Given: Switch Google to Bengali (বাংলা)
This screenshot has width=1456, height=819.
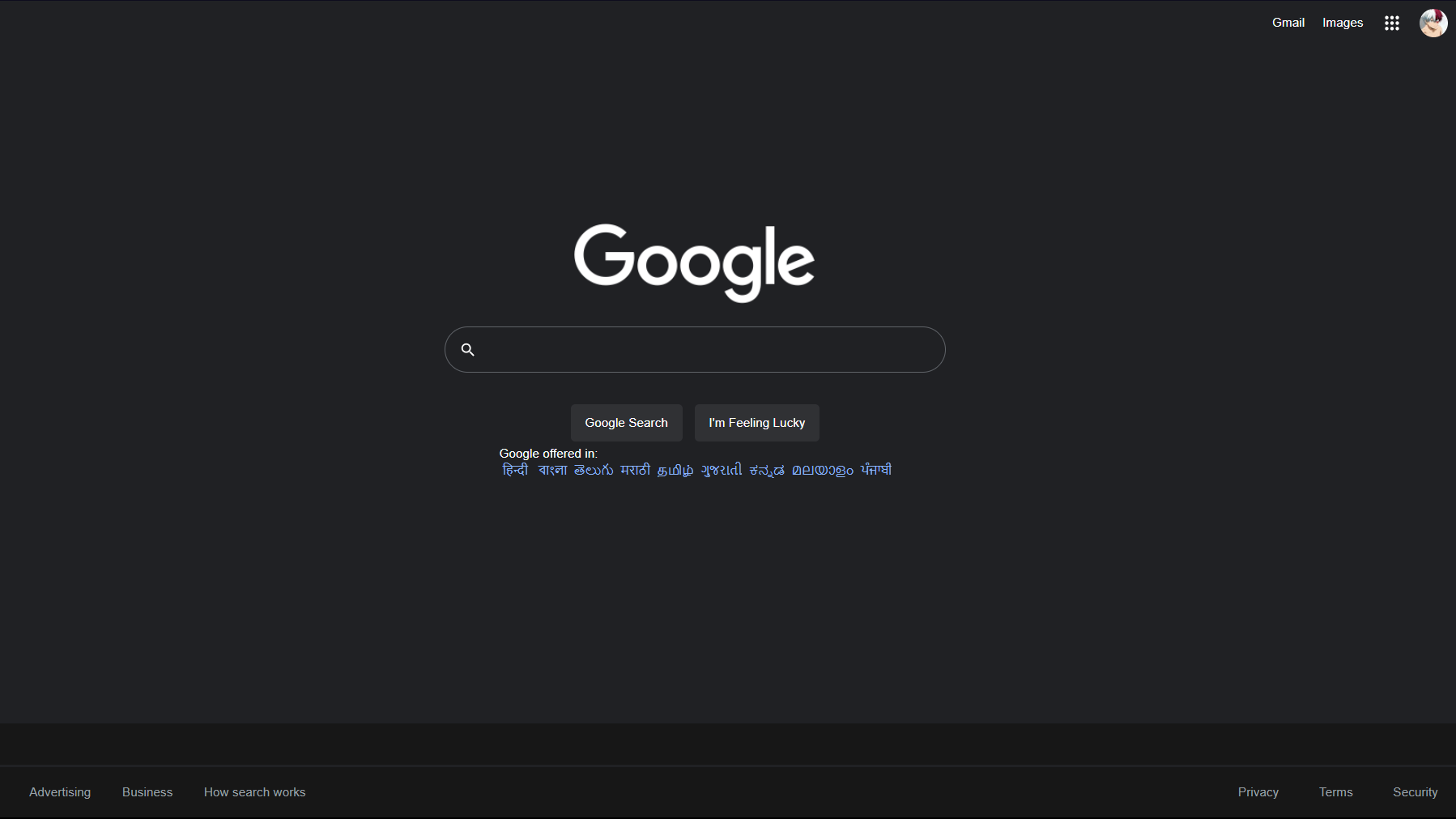Looking at the screenshot, I should pos(552,470).
